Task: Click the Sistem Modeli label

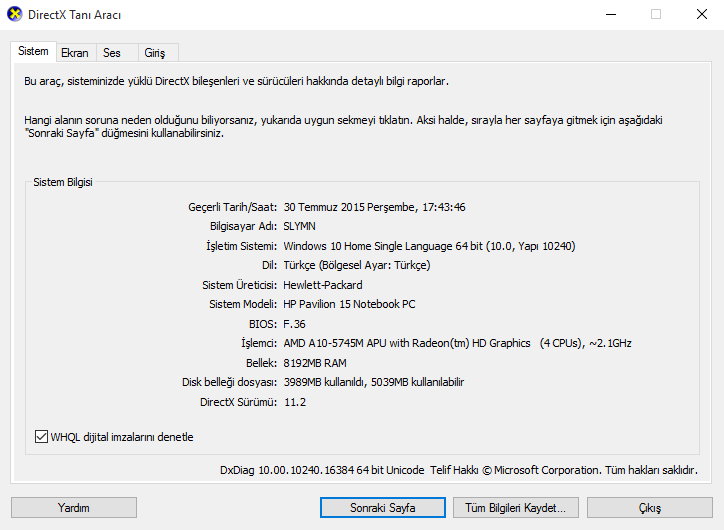Action: (x=243, y=304)
